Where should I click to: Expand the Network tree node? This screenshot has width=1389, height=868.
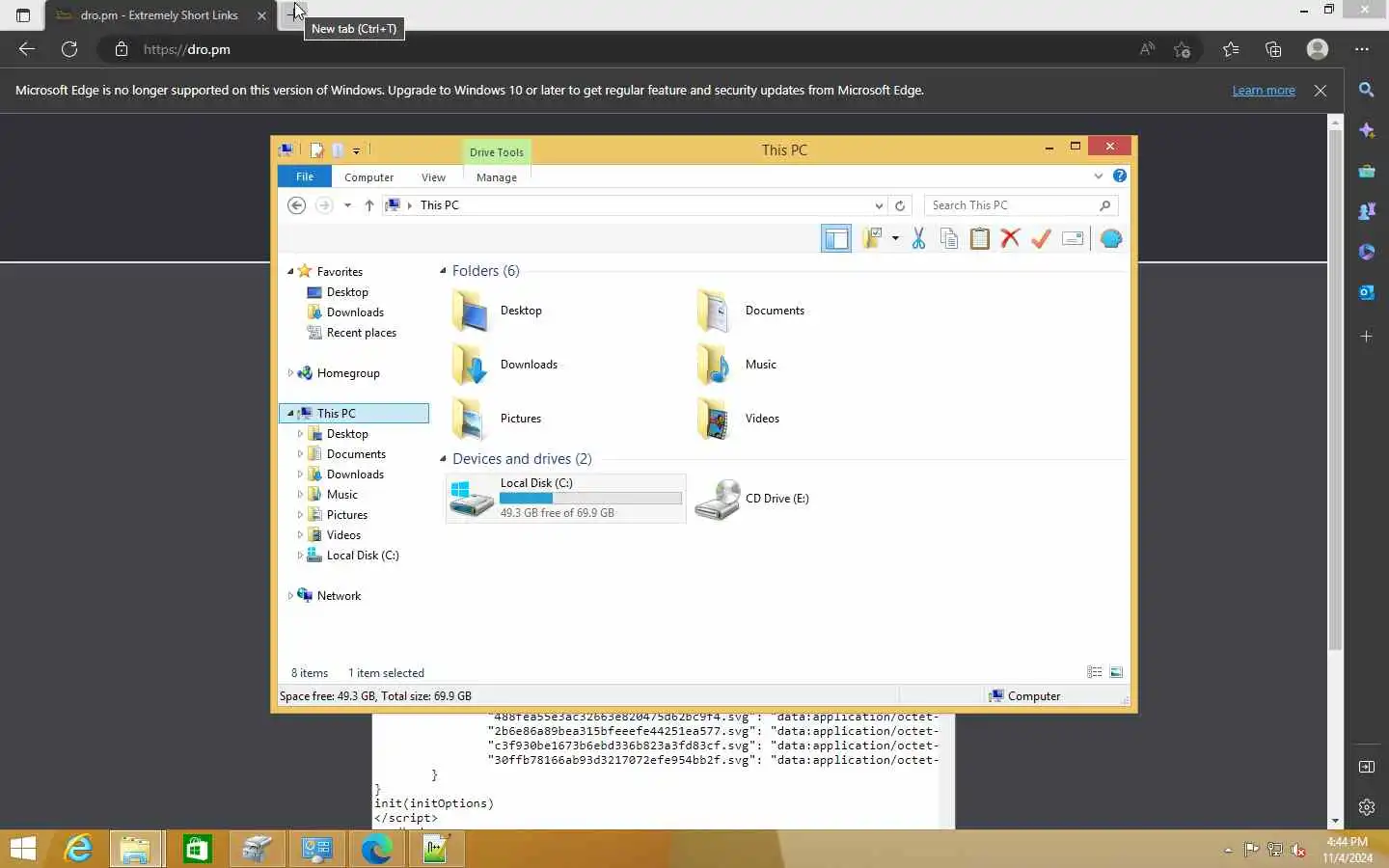coord(290,596)
